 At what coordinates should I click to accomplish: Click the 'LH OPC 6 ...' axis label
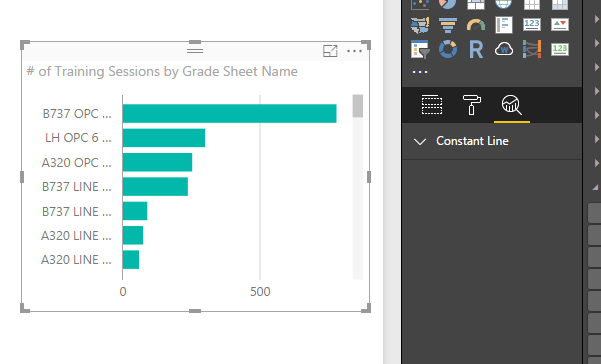pos(78,138)
